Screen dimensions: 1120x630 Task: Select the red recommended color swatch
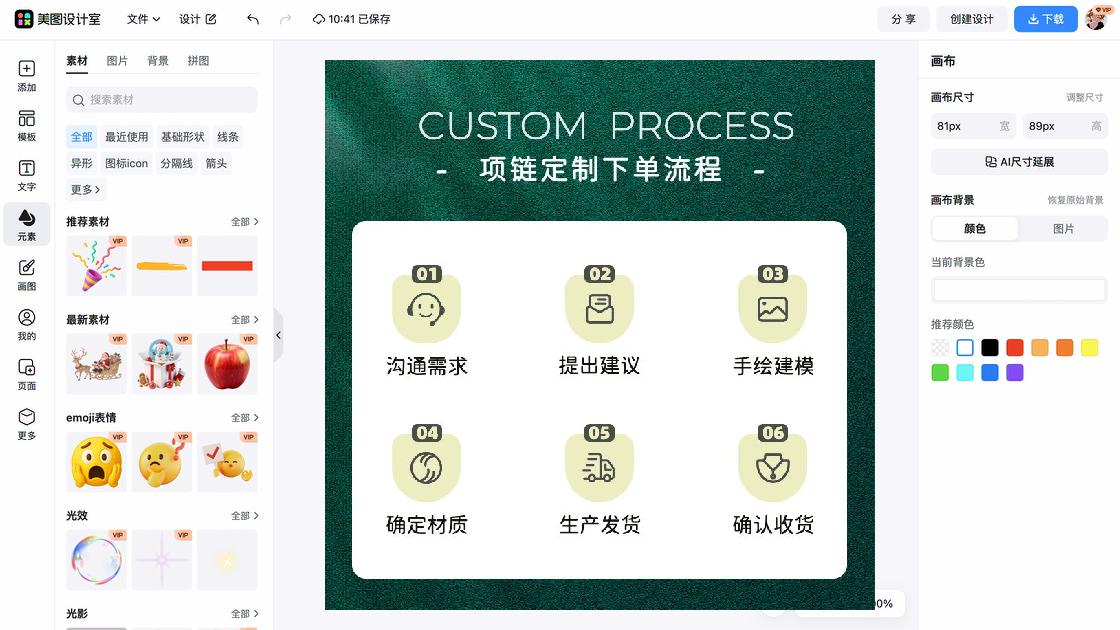[x=1015, y=347]
